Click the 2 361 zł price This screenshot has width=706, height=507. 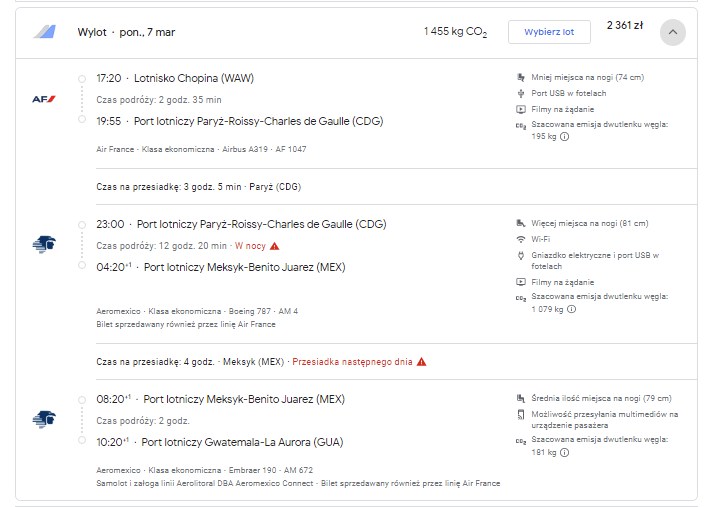click(x=625, y=25)
